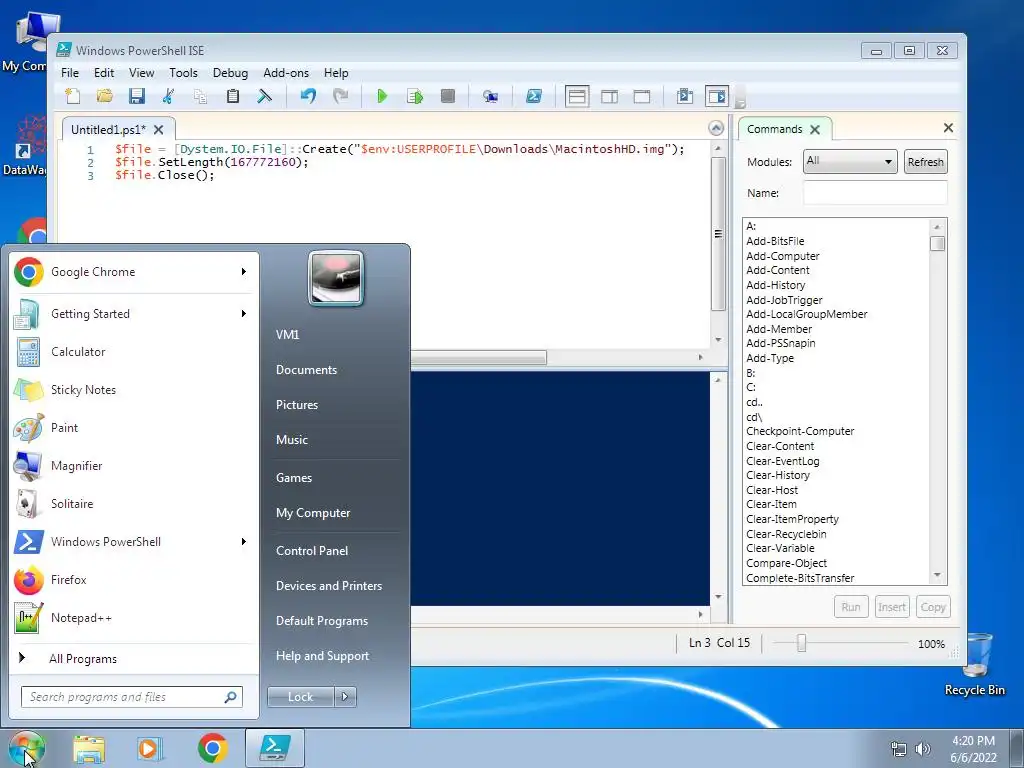Image resolution: width=1024 pixels, height=768 pixels.
Task: Open Control Panel from Start menu
Action: click(312, 551)
